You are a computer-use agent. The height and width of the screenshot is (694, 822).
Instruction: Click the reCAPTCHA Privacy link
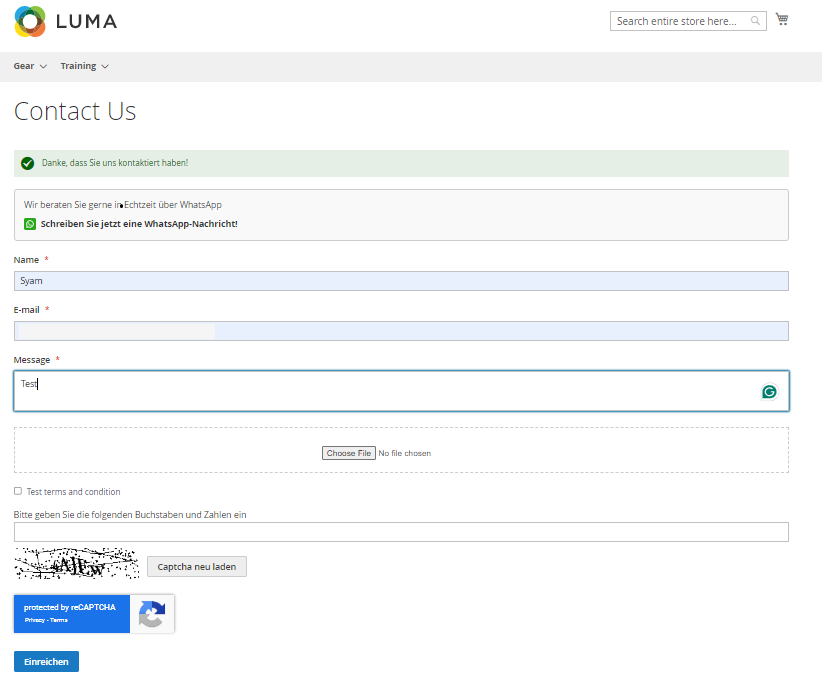coord(33,620)
